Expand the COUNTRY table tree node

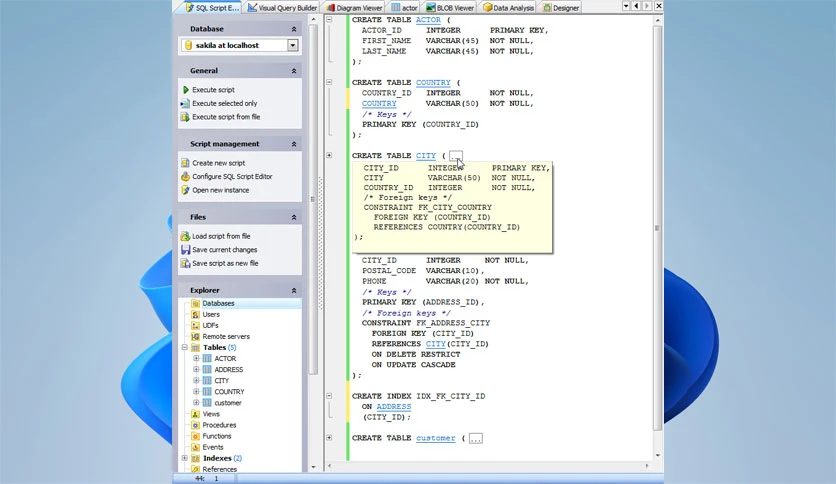point(196,392)
